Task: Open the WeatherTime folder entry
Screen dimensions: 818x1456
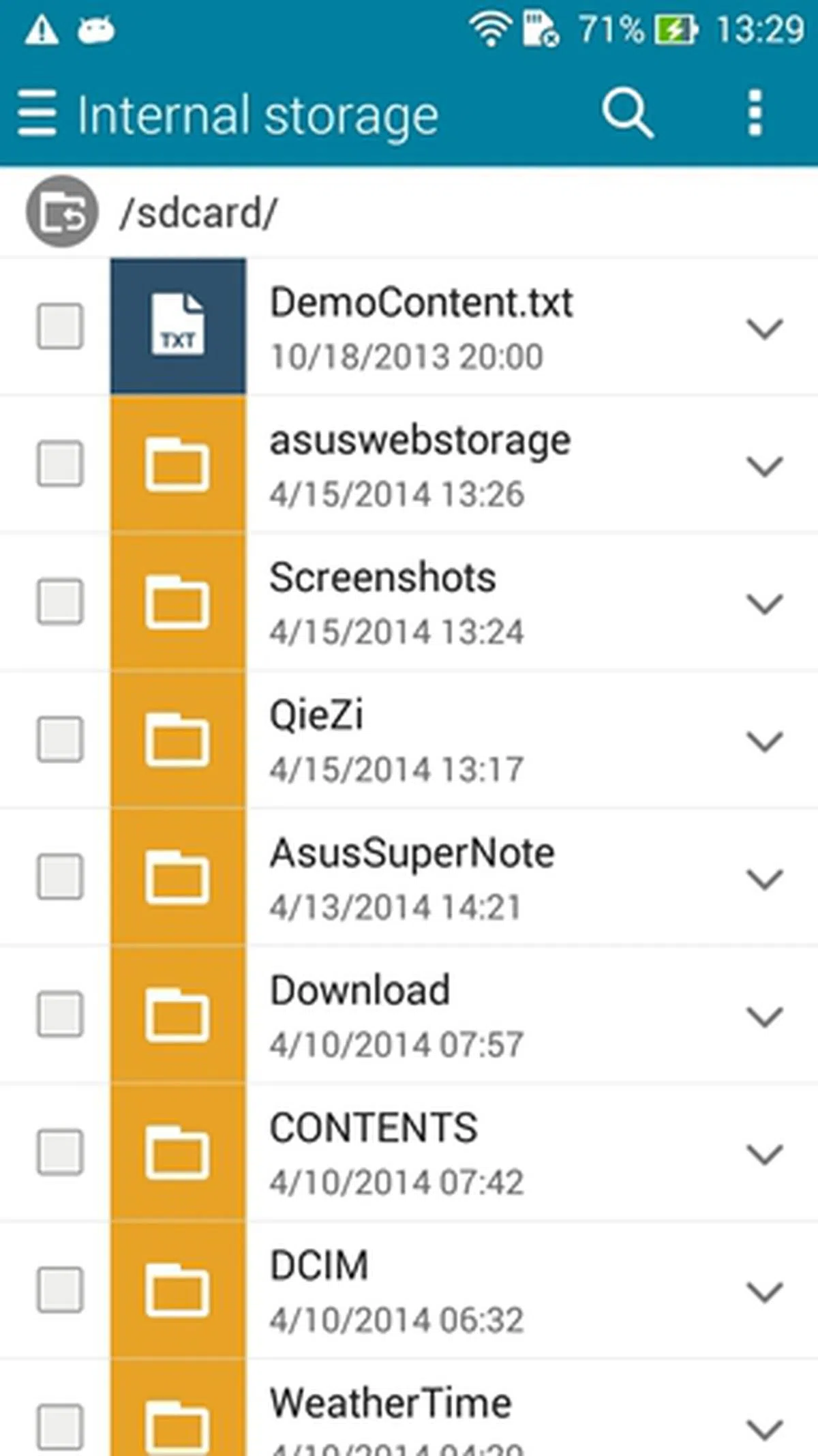Action: [x=391, y=1403]
